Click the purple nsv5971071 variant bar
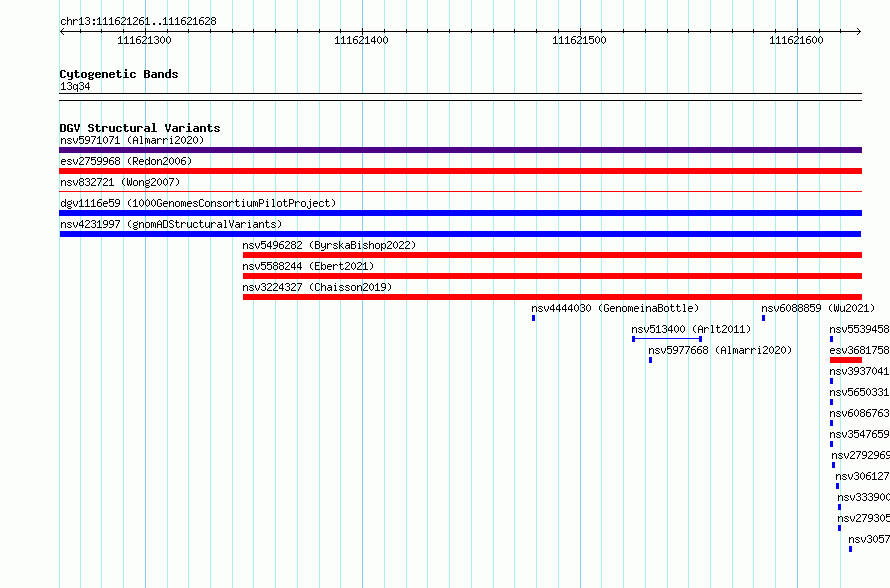The image size is (890, 588). point(460,150)
